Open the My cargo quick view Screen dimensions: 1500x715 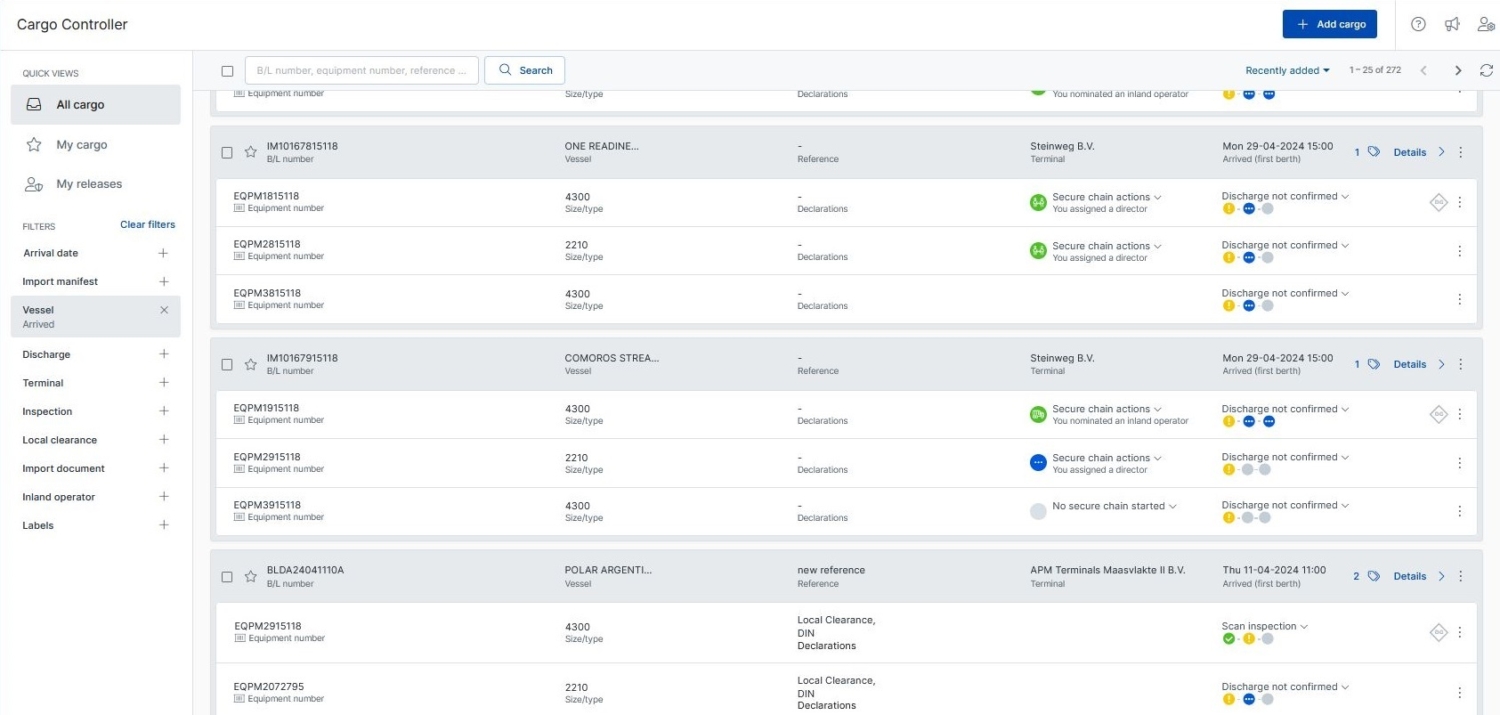(x=81, y=145)
